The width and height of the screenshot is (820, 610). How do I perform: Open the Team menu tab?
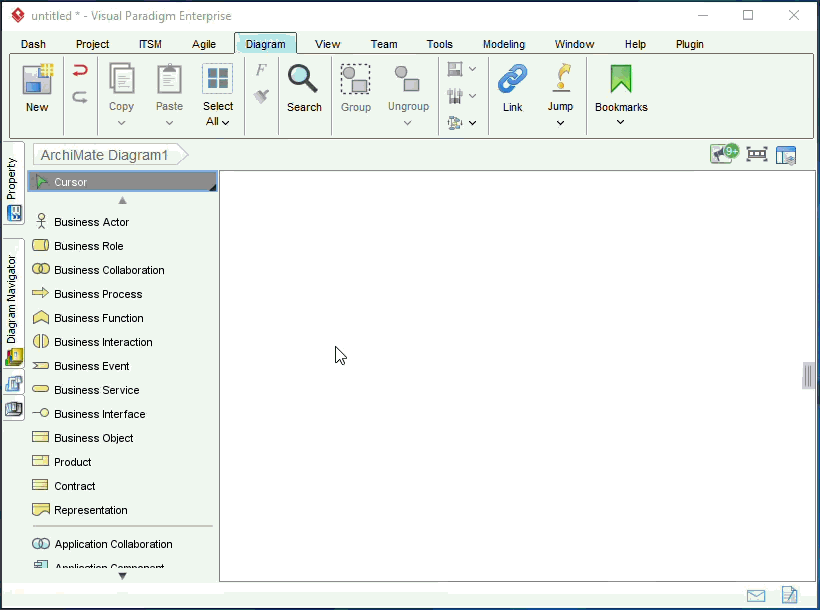click(x=384, y=44)
